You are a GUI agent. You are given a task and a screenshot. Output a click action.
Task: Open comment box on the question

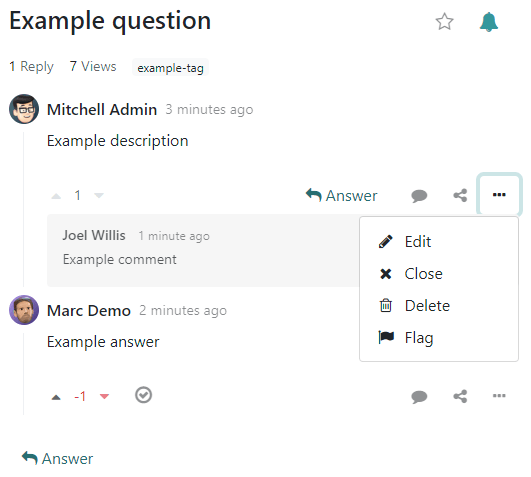[419, 196]
